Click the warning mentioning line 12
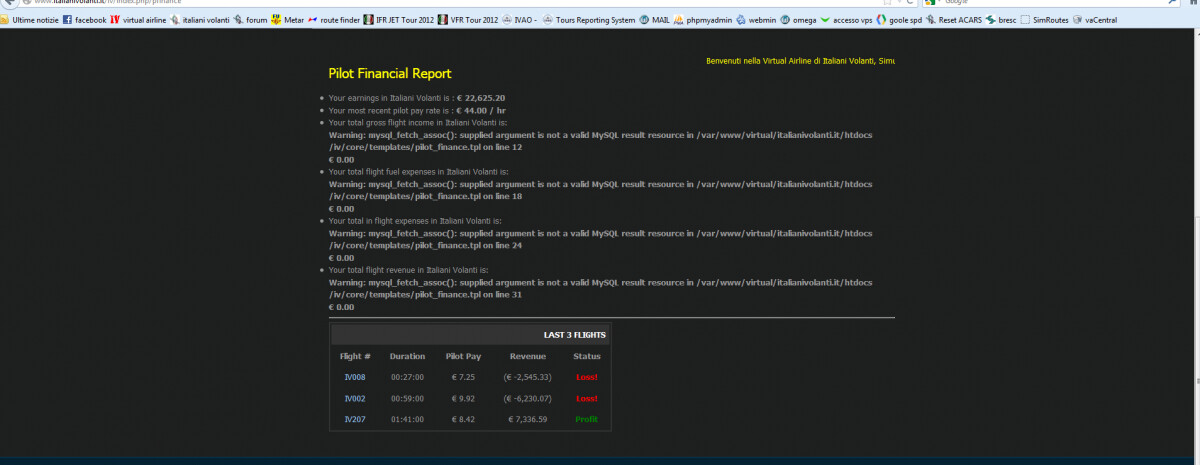This screenshot has height=465, width=1200. tap(600, 141)
